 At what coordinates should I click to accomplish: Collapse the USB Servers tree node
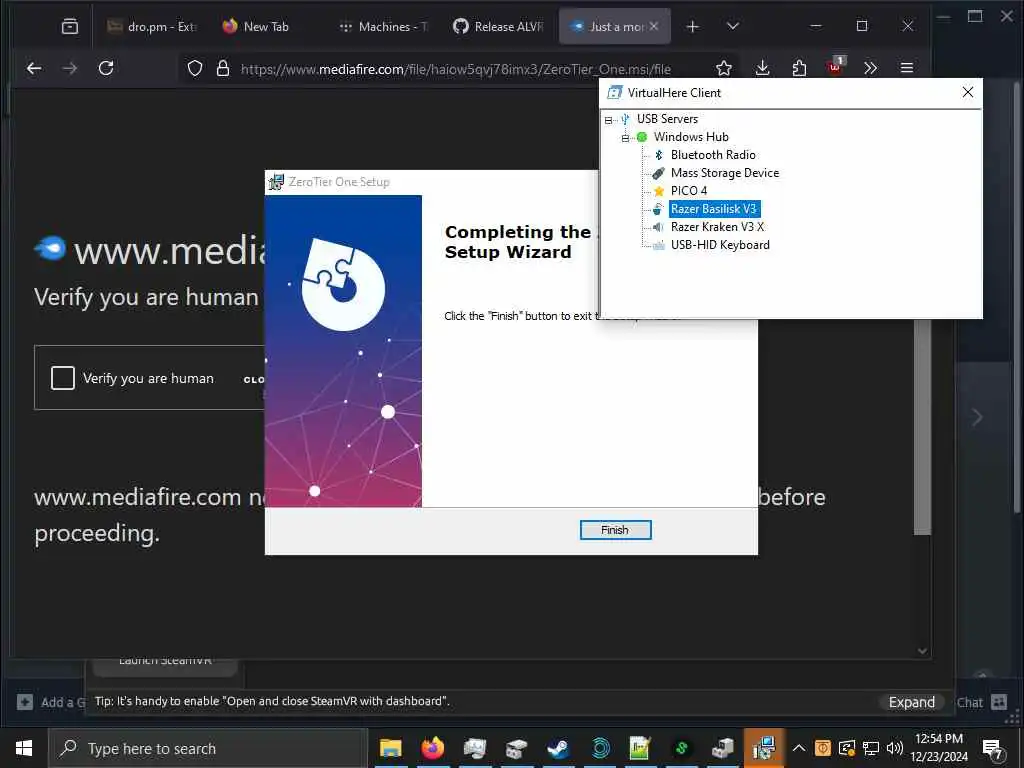click(609, 120)
